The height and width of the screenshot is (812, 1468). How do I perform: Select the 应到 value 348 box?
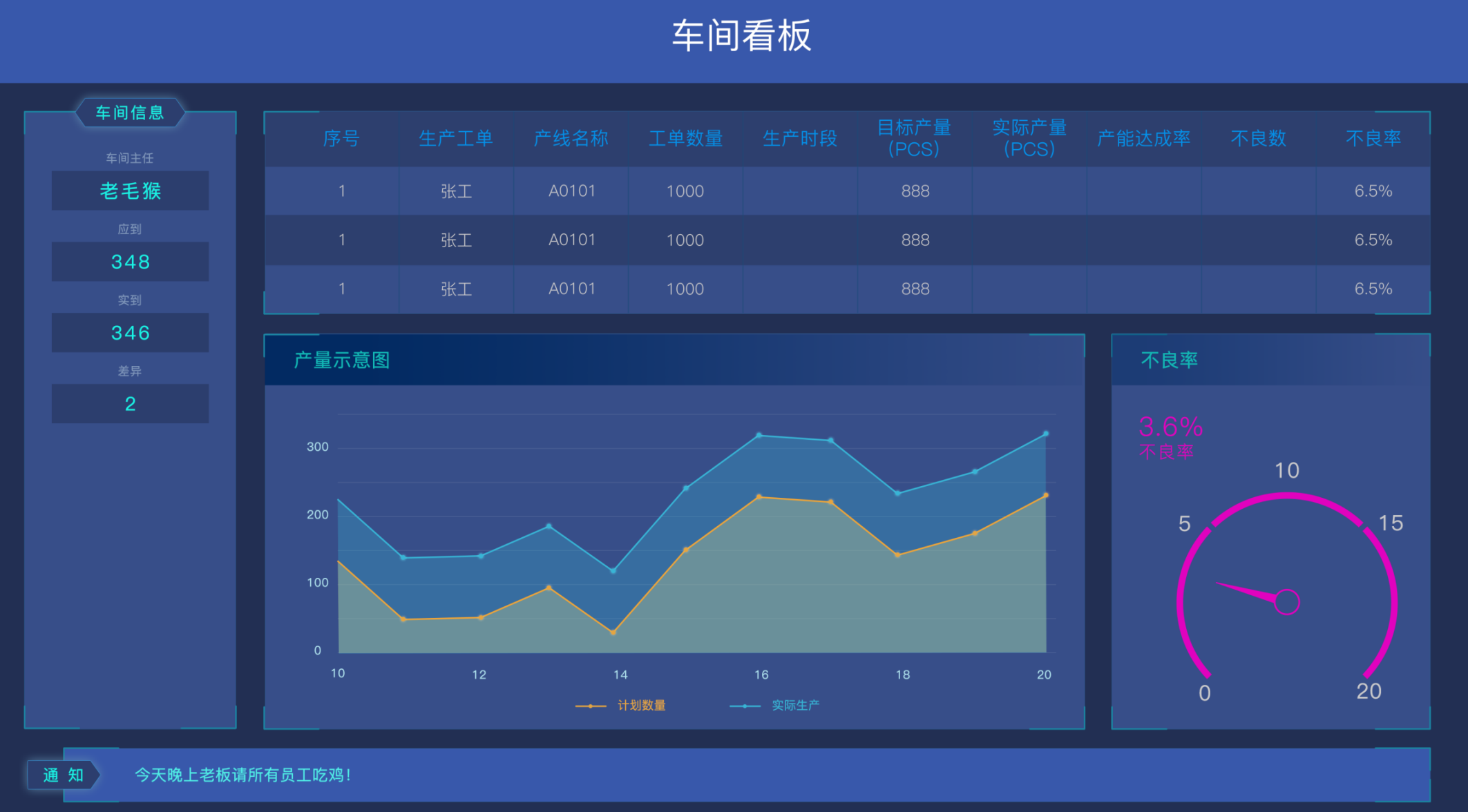click(130, 262)
